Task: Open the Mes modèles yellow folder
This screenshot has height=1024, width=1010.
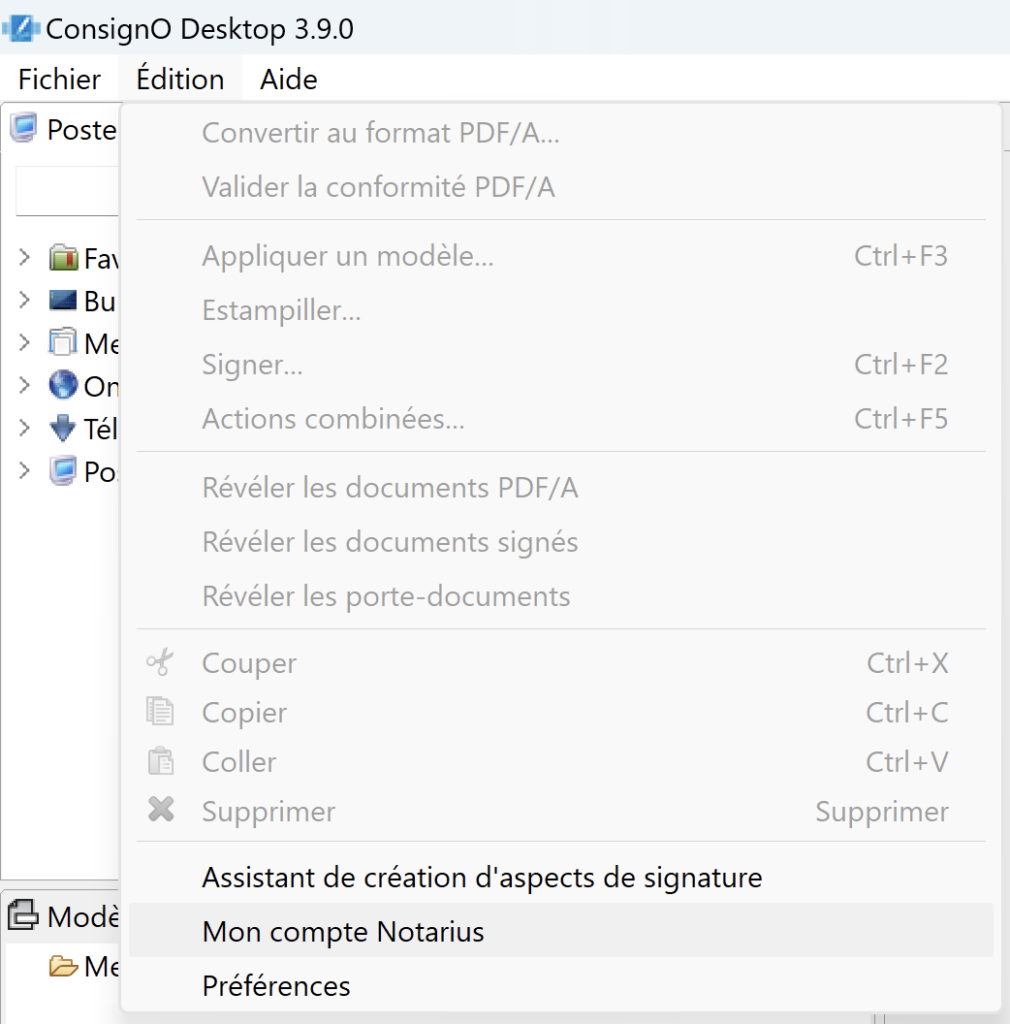Action: [64, 967]
